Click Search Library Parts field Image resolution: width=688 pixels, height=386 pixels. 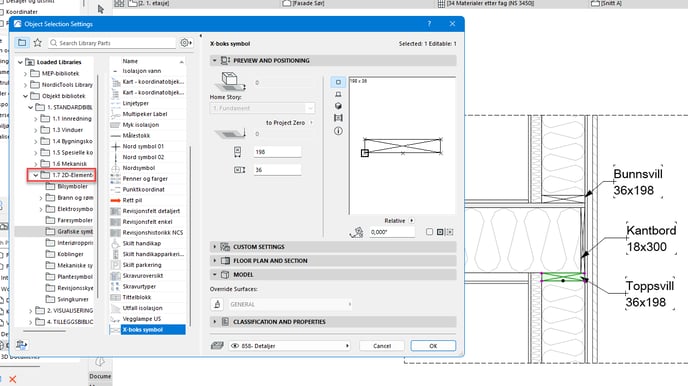pyautogui.click(x=112, y=43)
